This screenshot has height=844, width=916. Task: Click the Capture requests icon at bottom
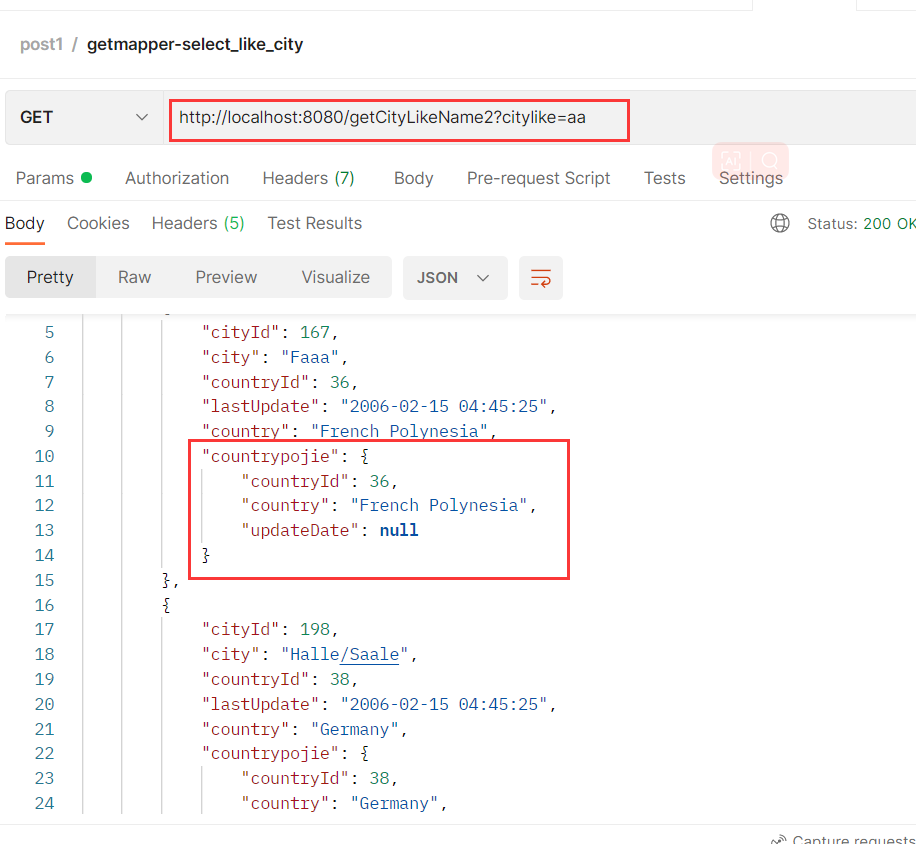778,840
